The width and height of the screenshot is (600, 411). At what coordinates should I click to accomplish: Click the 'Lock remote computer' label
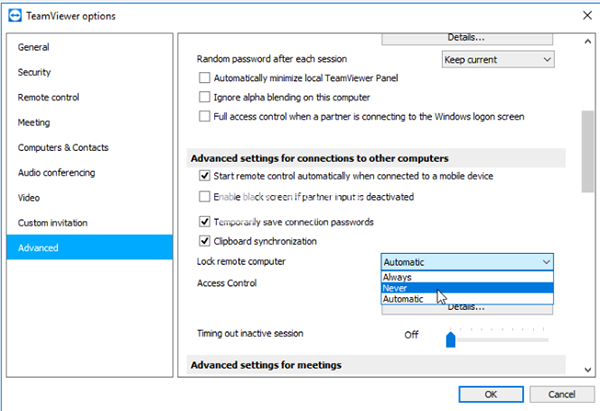tap(241, 261)
